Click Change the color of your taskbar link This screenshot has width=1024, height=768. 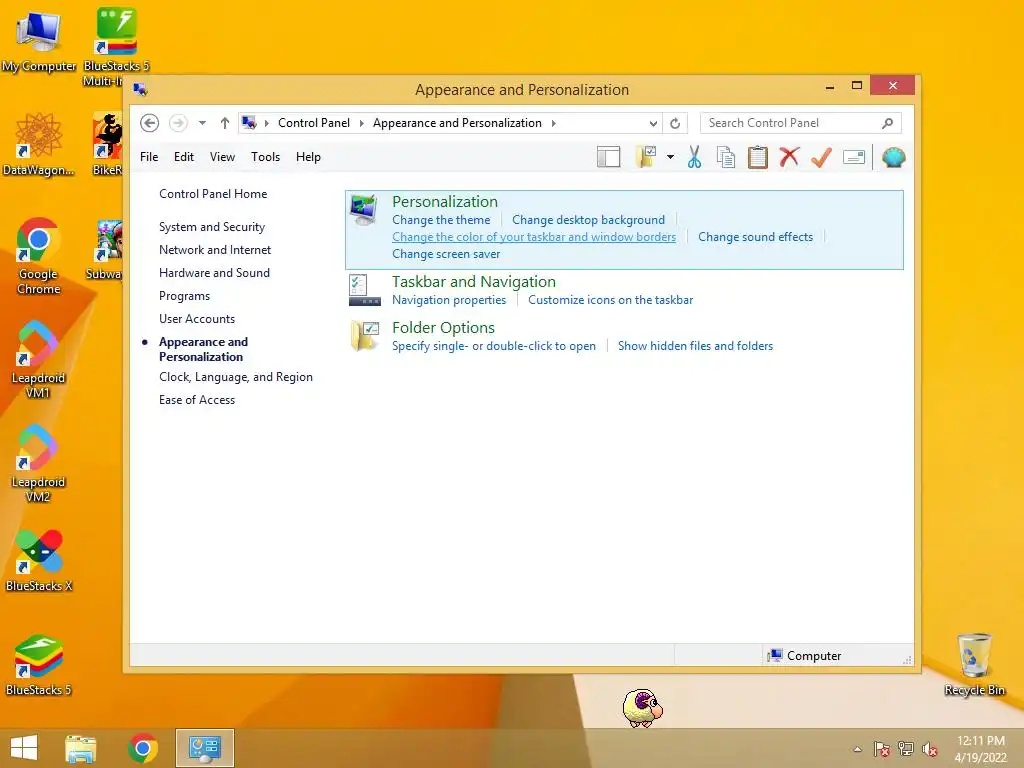tap(534, 237)
